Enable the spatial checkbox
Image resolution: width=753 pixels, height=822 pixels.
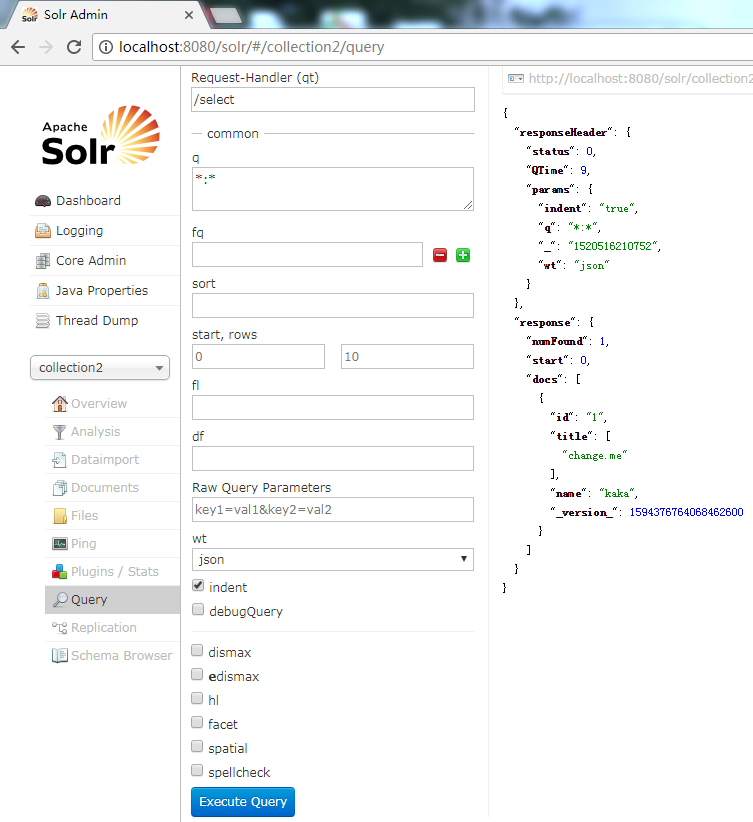(x=197, y=746)
